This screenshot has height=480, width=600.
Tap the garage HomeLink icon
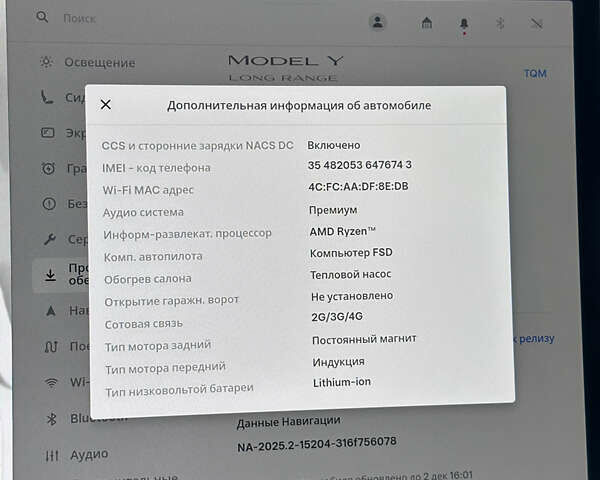point(427,22)
